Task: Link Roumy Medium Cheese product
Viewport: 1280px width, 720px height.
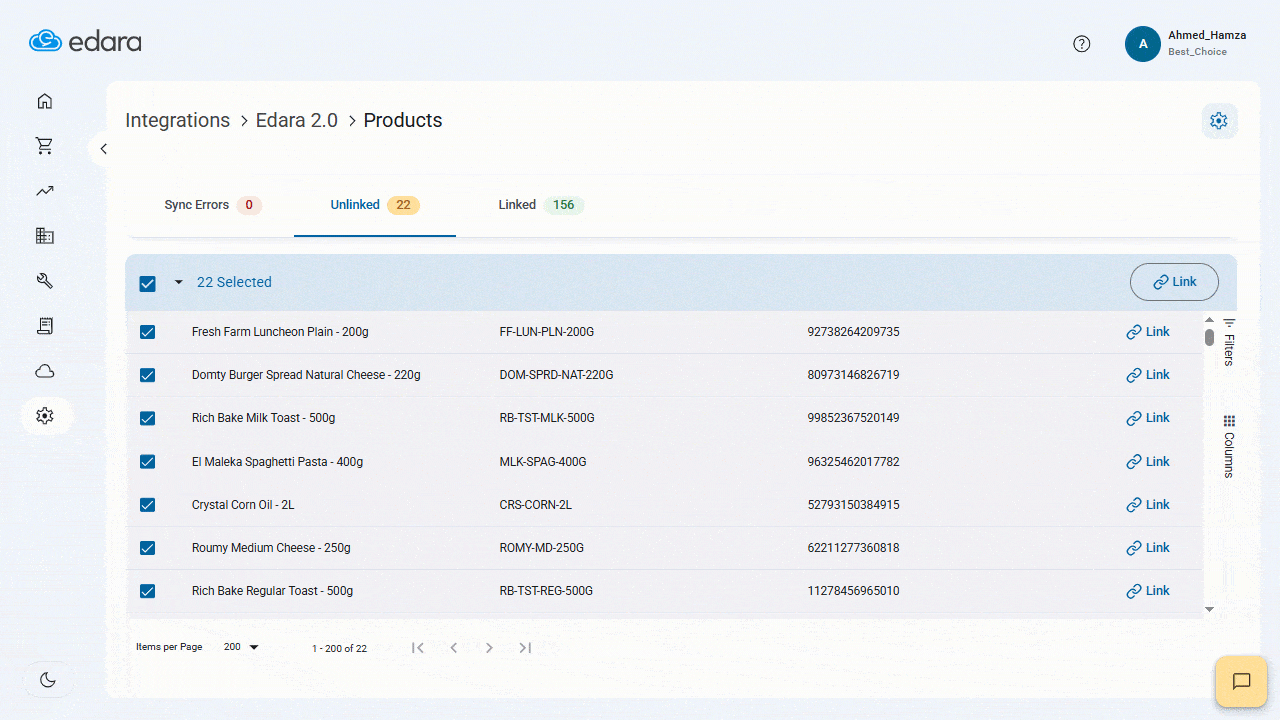Action: [x=1148, y=548]
